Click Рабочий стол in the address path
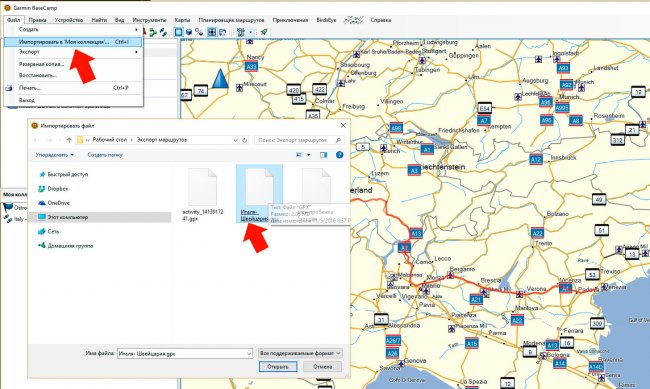Viewport: 650px width, 389px height. [109, 140]
